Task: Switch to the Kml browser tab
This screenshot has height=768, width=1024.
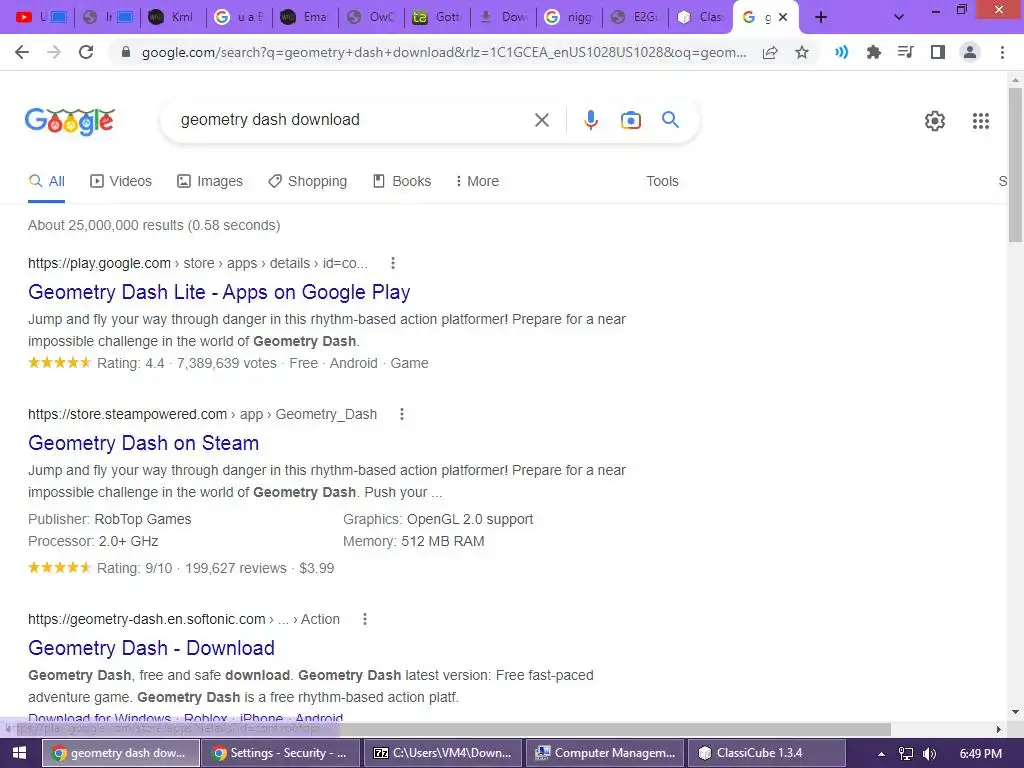Action: point(172,17)
